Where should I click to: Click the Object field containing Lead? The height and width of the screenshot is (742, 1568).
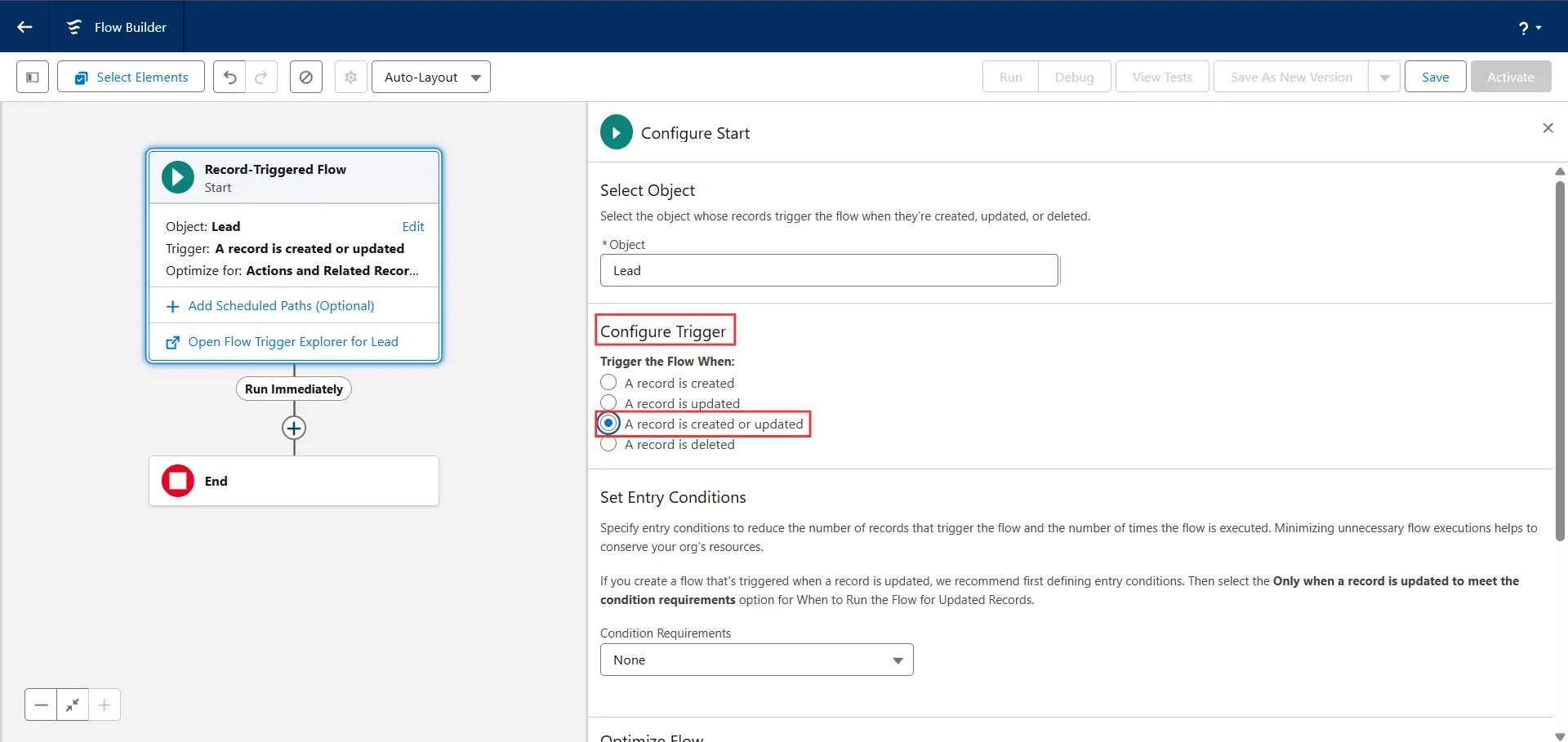(x=829, y=270)
